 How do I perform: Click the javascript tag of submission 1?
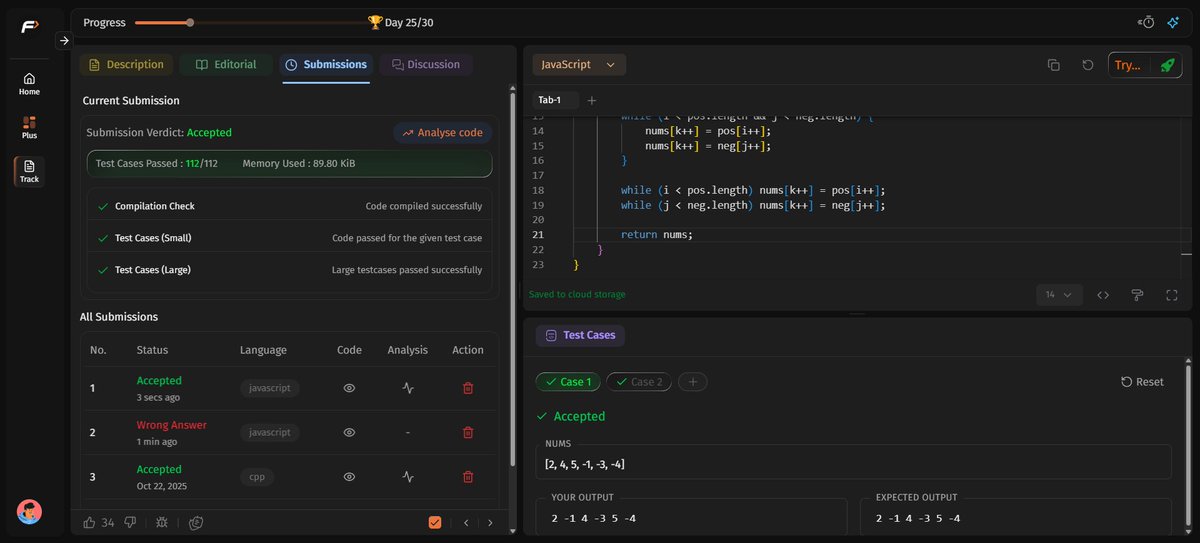(270, 388)
